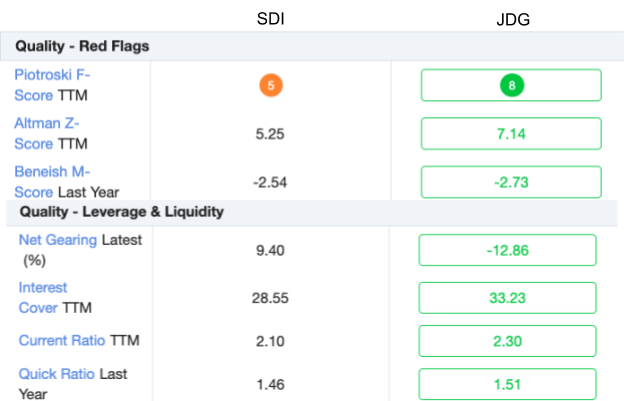
Task: Click the green Piotroski score 8 badge
Action: pyautogui.click(x=512, y=85)
